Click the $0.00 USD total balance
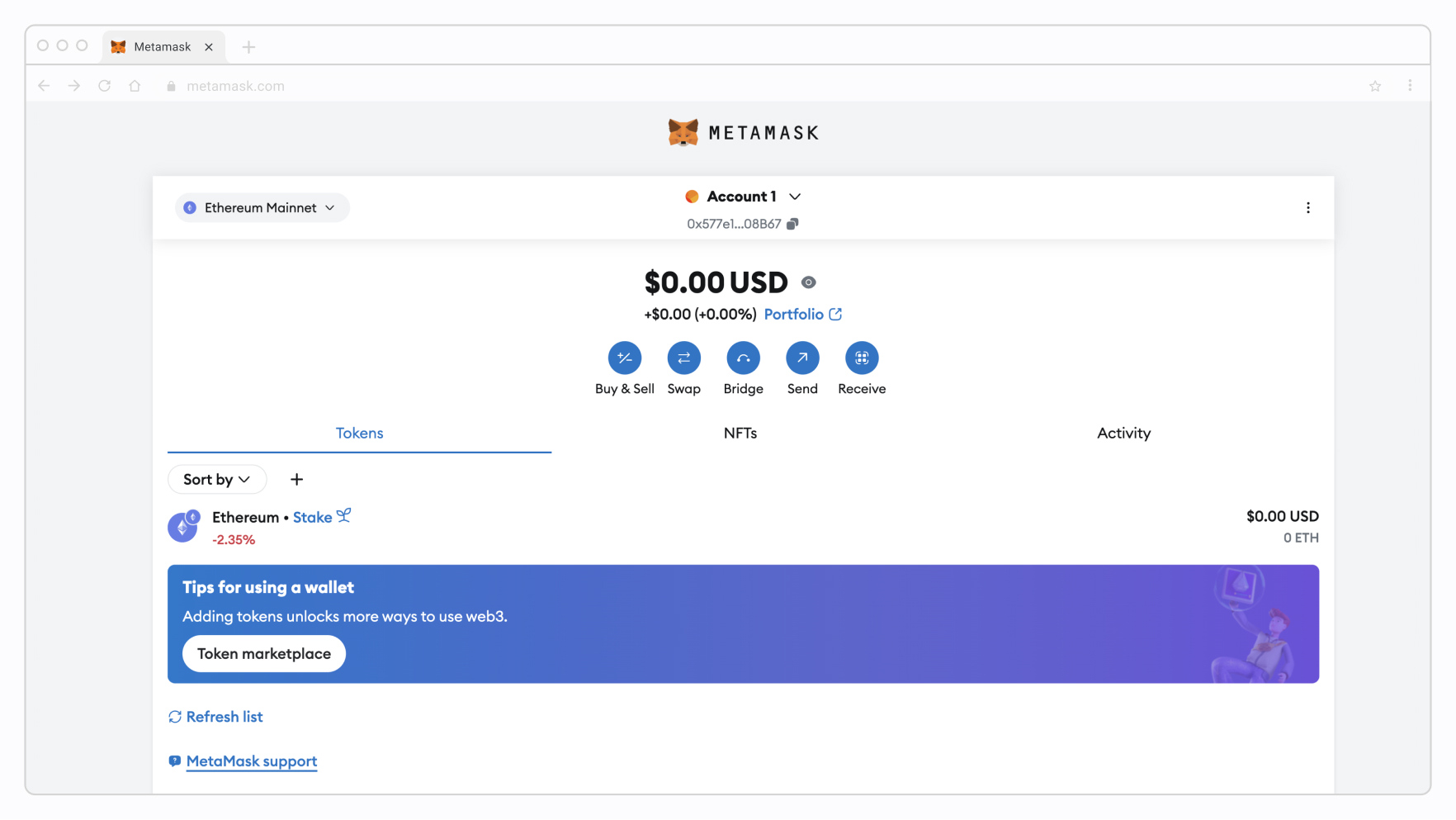Screen dimensions: 1456x820 (x=716, y=282)
